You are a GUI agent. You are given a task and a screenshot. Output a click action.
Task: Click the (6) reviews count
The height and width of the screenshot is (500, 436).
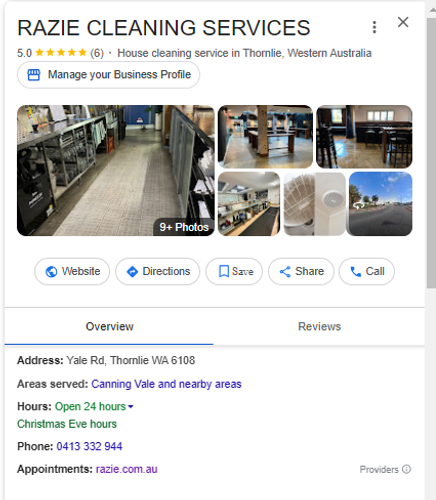click(97, 53)
